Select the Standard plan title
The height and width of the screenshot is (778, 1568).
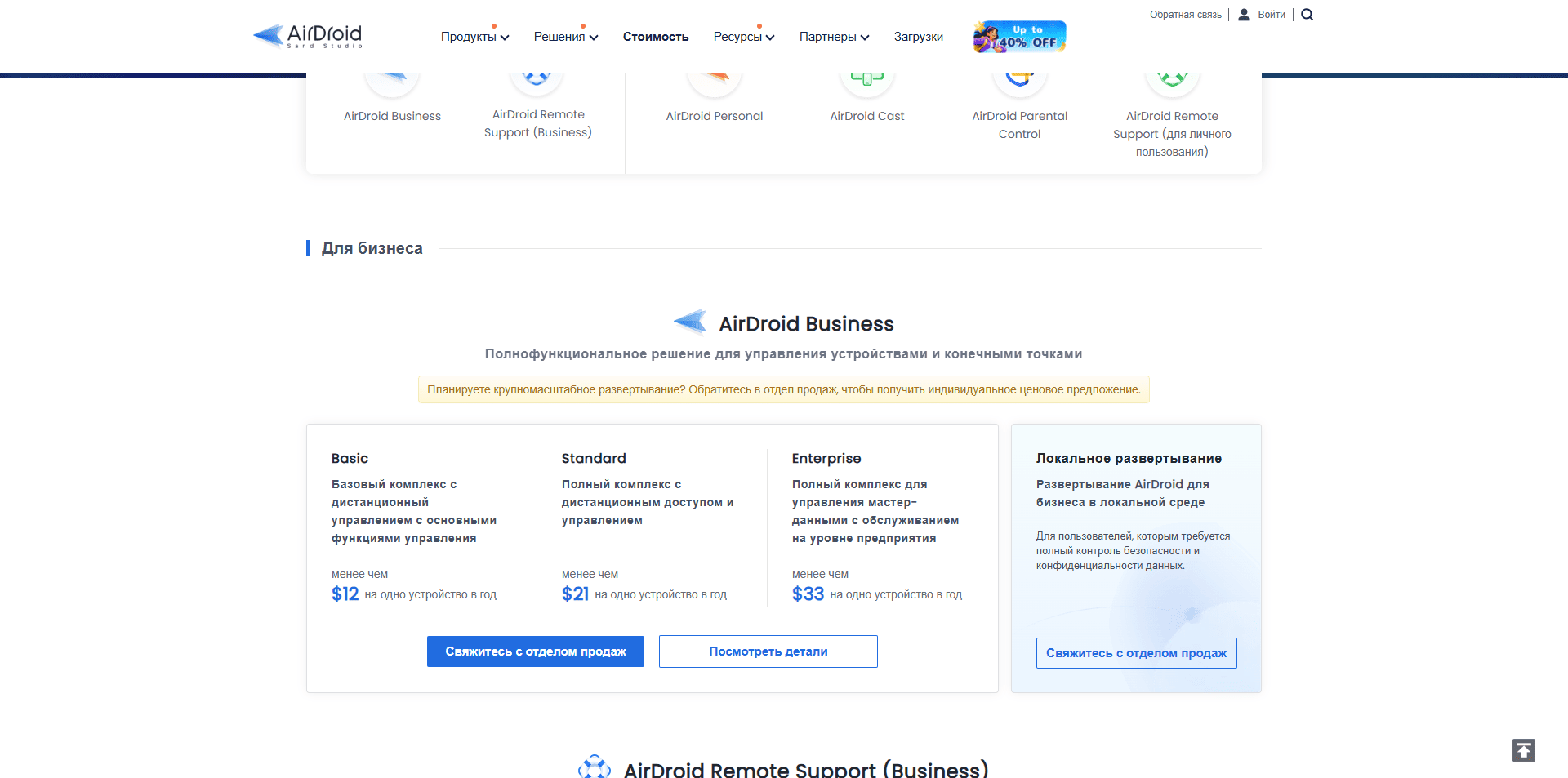[594, 459]
